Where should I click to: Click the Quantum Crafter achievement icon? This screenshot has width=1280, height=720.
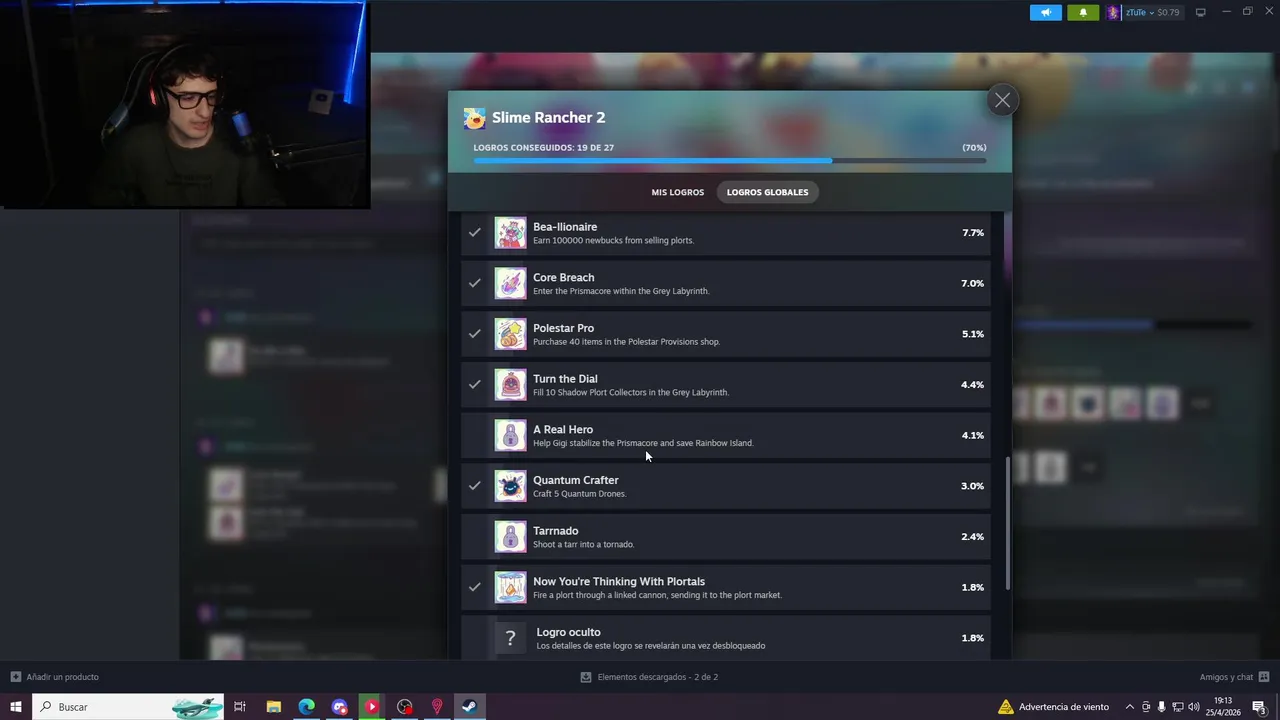[x=510, y=486]
